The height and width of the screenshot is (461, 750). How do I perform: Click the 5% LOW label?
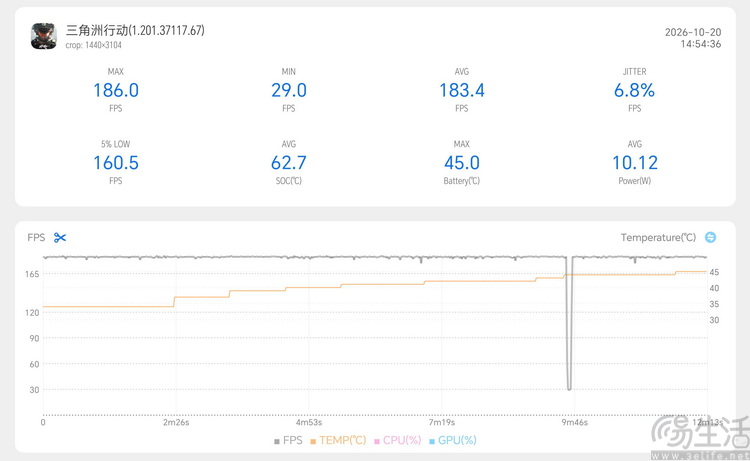coord(116,144)
